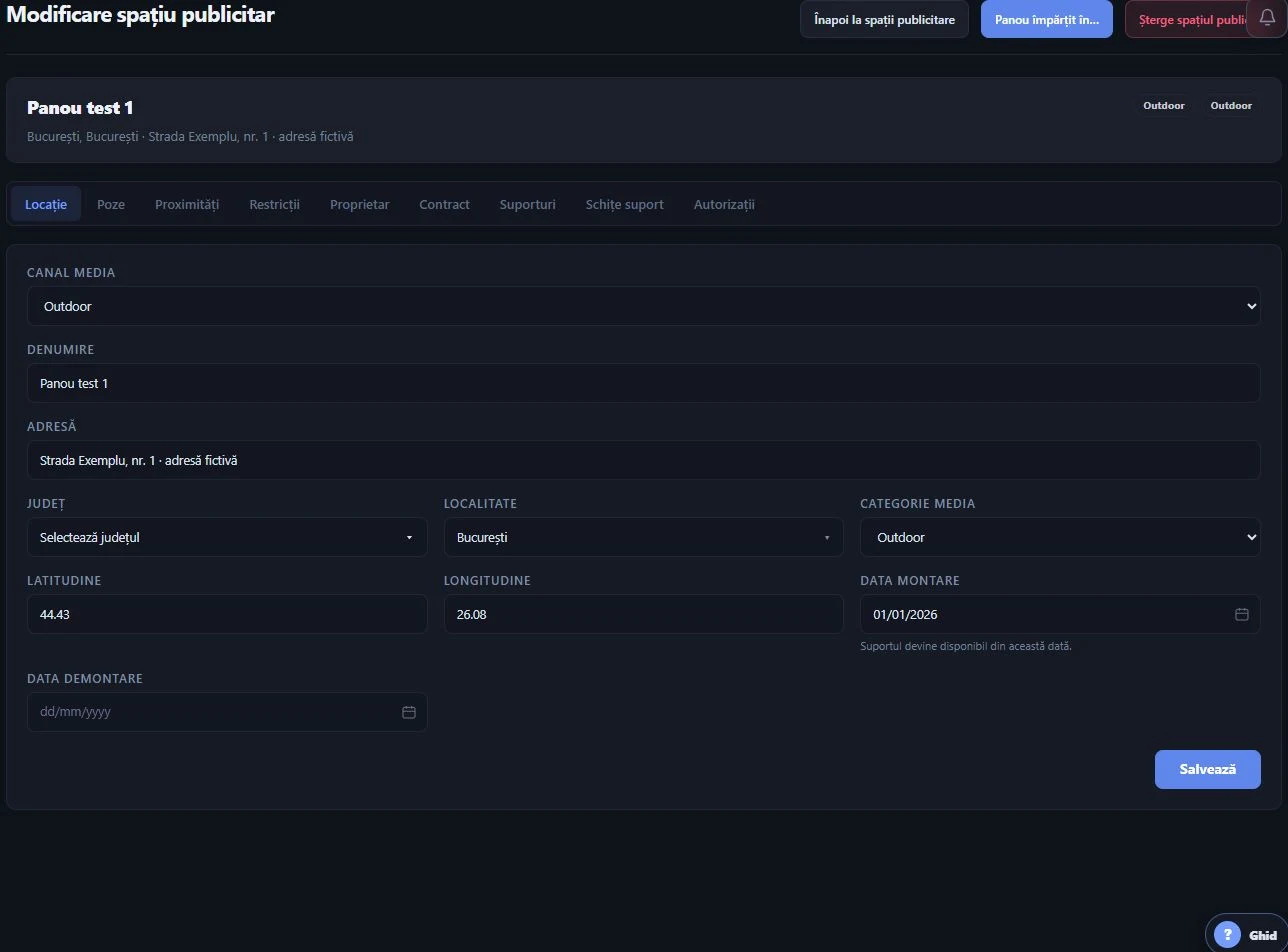
Task: Select the Proprietar tab
Action: click(360, 204)
